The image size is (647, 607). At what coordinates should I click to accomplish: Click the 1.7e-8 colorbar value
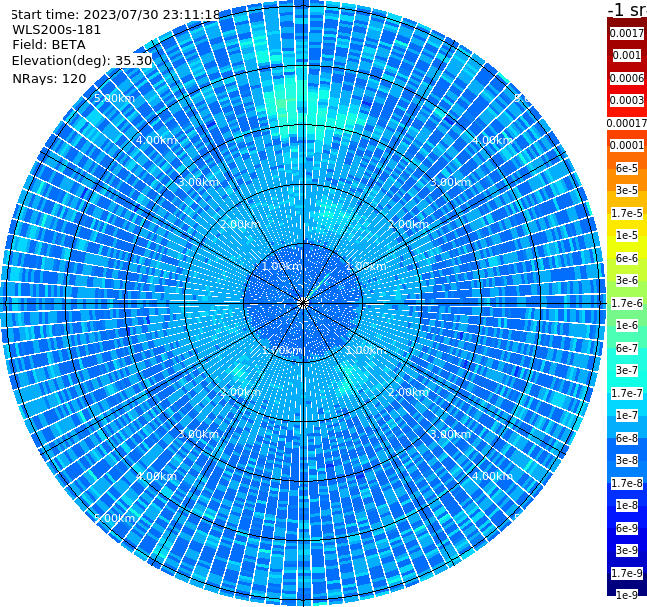[x=627, y=483]
